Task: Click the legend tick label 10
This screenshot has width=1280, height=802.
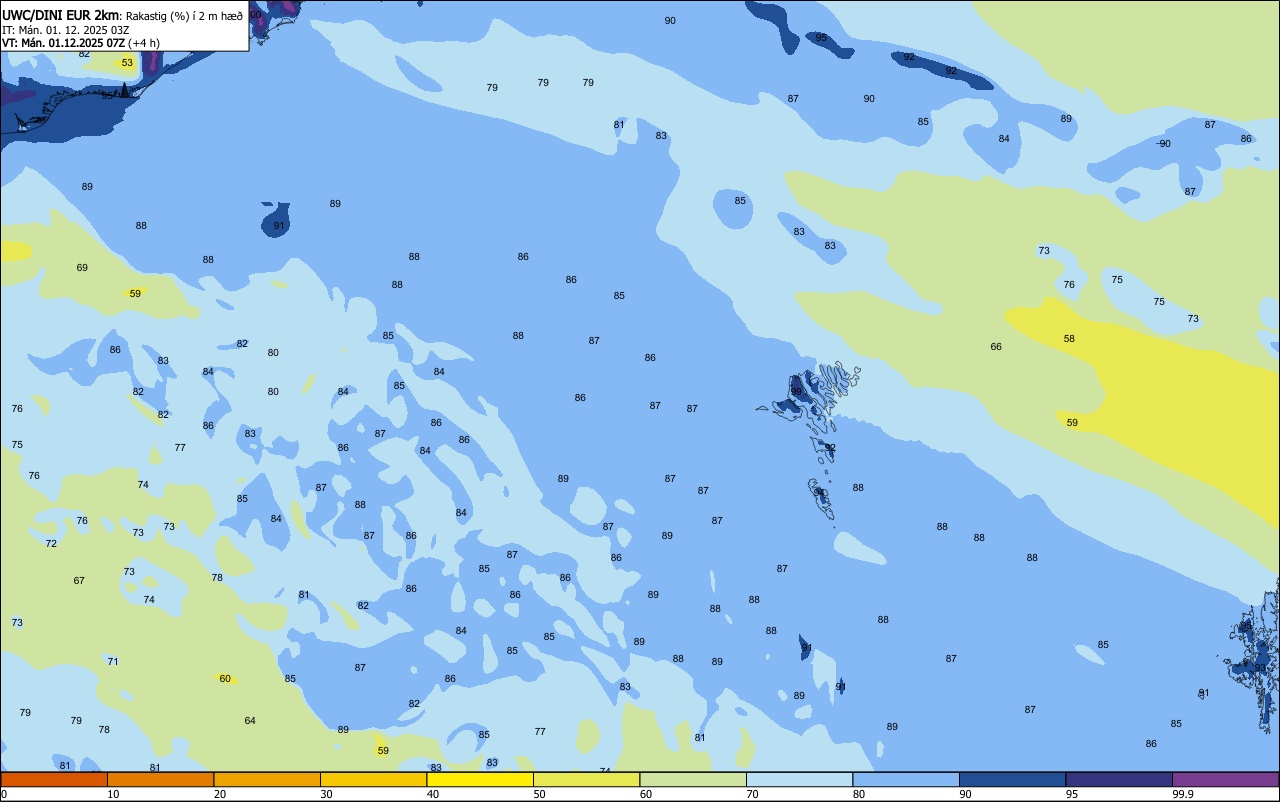Action: point(113,794)
